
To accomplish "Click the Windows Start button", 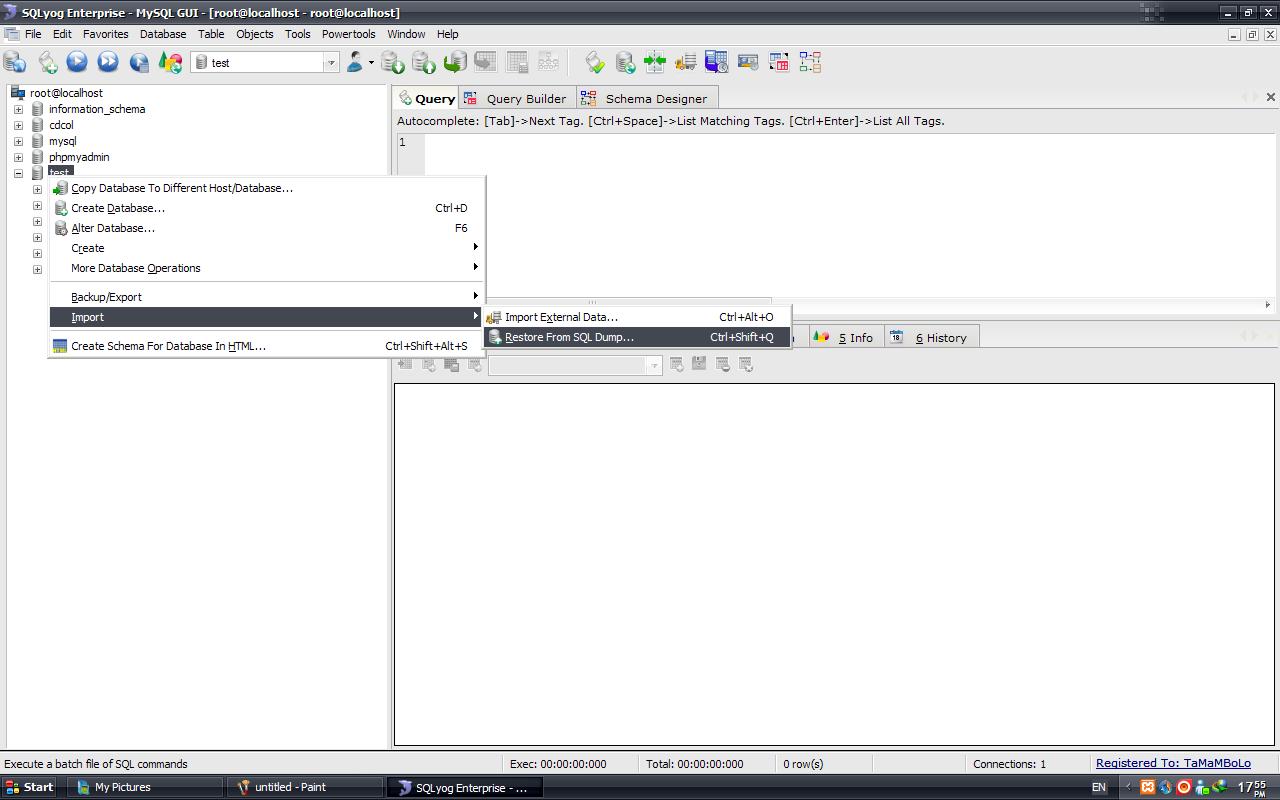I will click(x=30, y=787).
